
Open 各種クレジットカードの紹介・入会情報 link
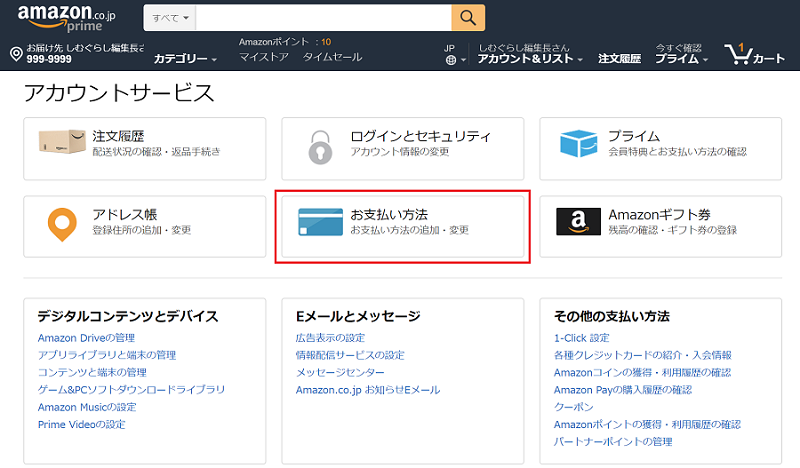pos(643,355)
